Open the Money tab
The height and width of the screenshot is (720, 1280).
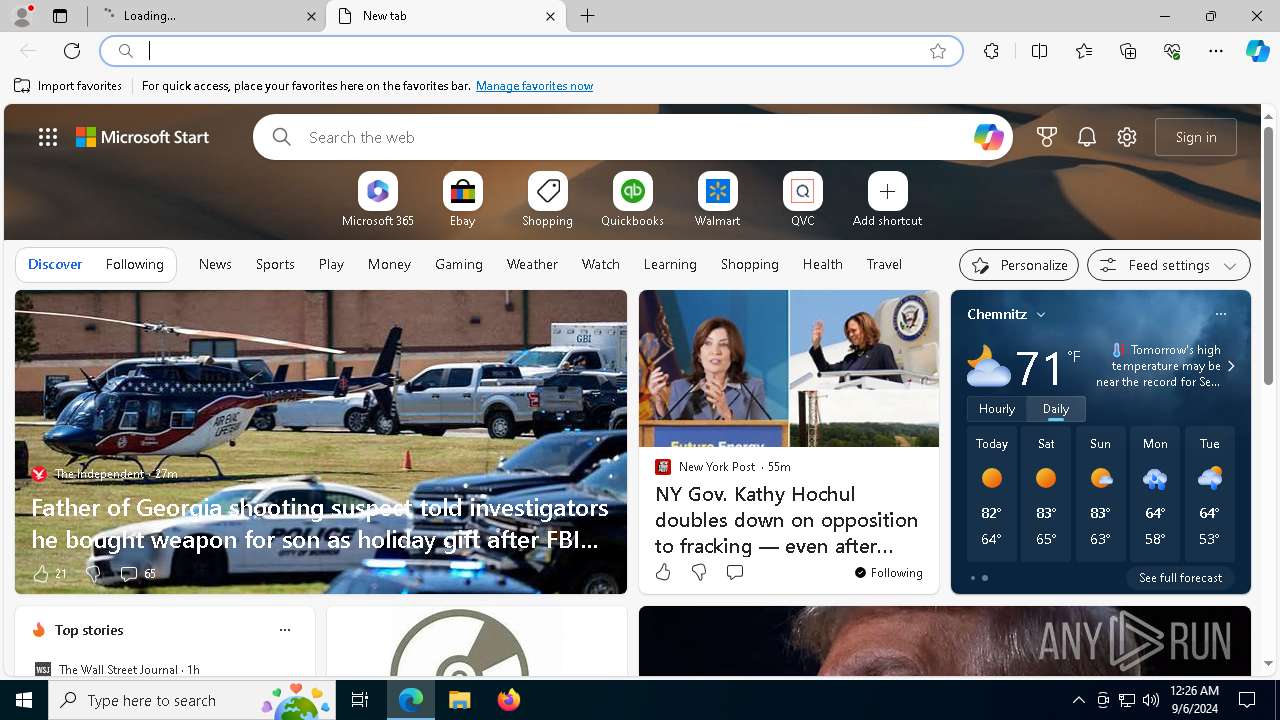pos(389,265)
